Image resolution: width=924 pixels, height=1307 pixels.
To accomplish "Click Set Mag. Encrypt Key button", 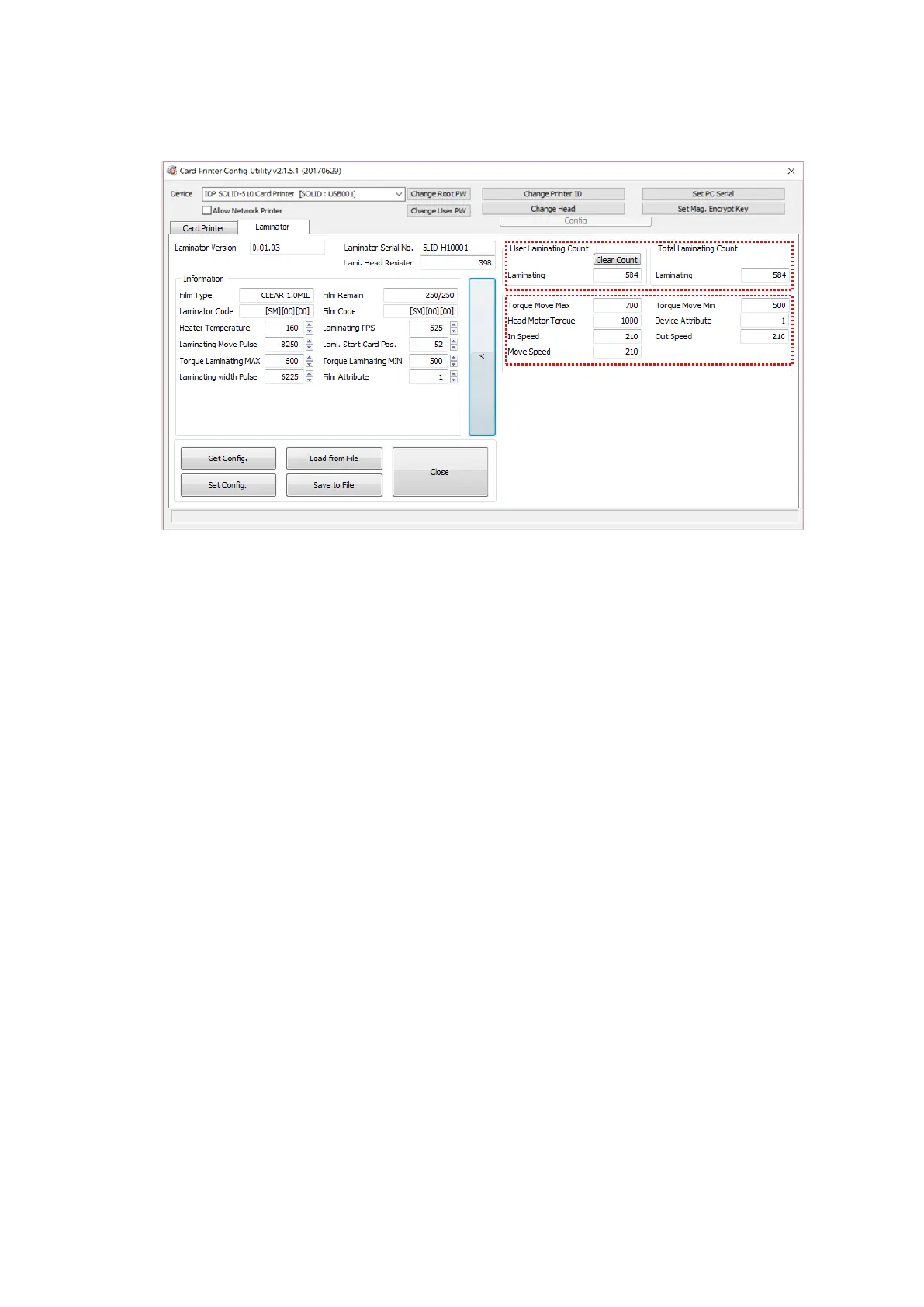I will pyautogui.click(x=713, y=209).
